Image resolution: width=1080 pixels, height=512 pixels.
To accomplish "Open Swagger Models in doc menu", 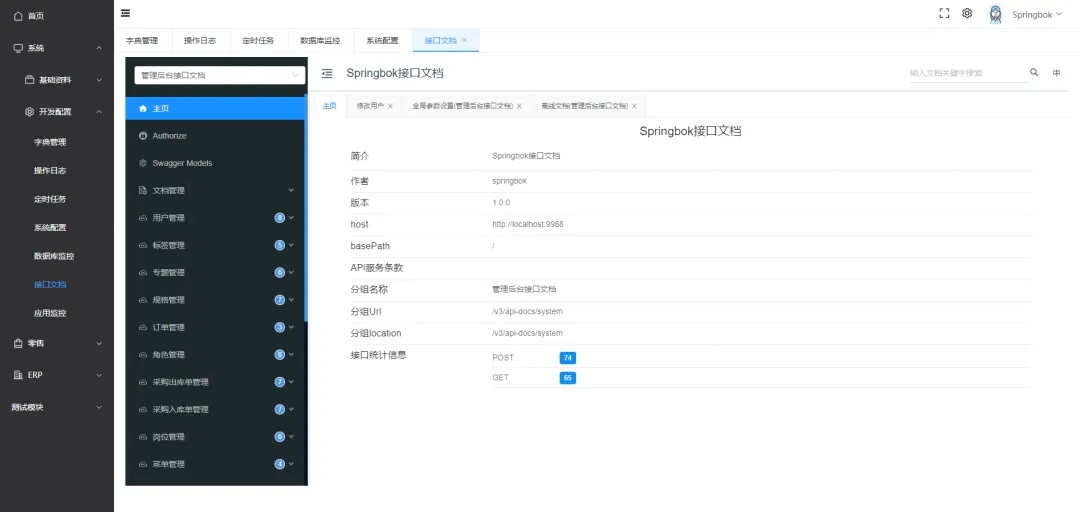I will click(215, 163).
